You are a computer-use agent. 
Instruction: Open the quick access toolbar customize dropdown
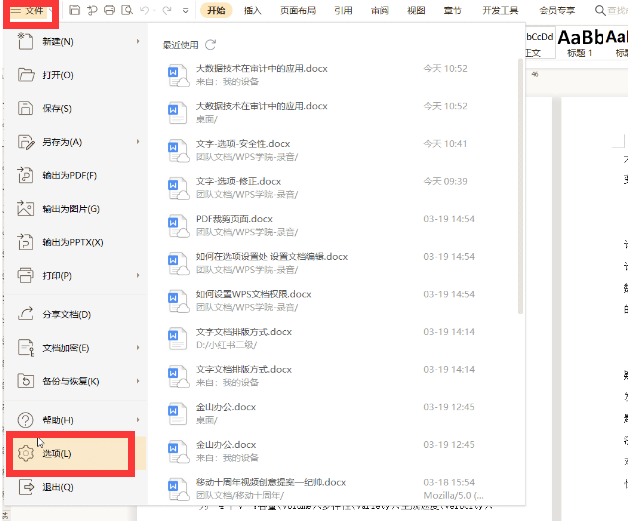tap(186, 10)
